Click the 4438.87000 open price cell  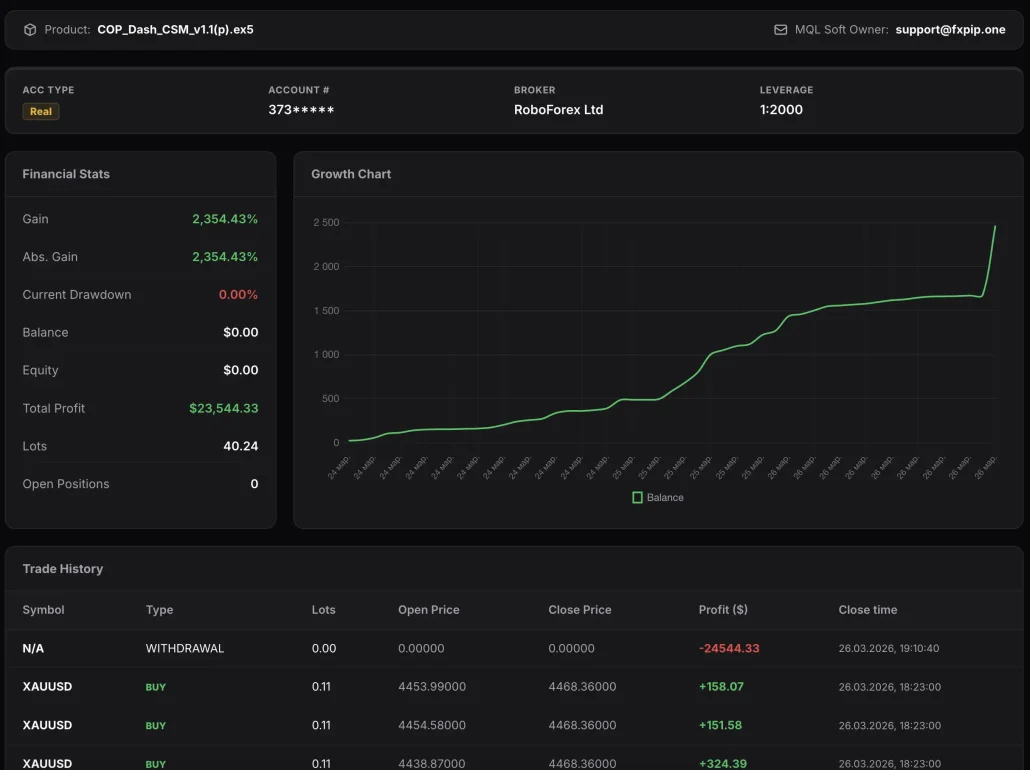click(432, 763)
